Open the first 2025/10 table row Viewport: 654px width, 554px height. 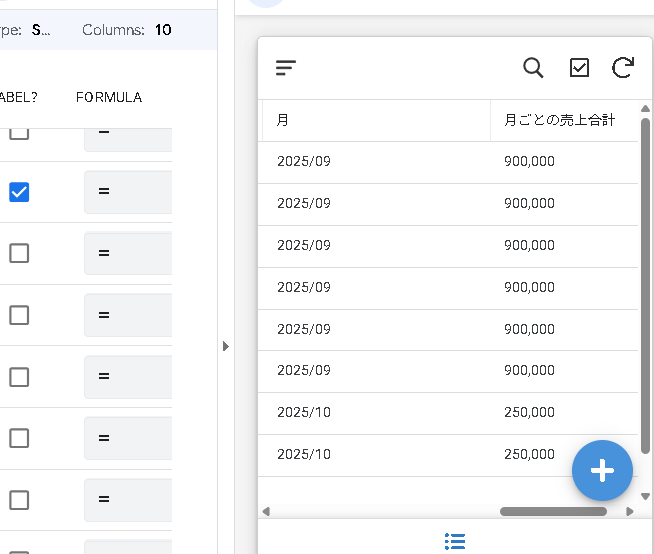tap(448, 413)
